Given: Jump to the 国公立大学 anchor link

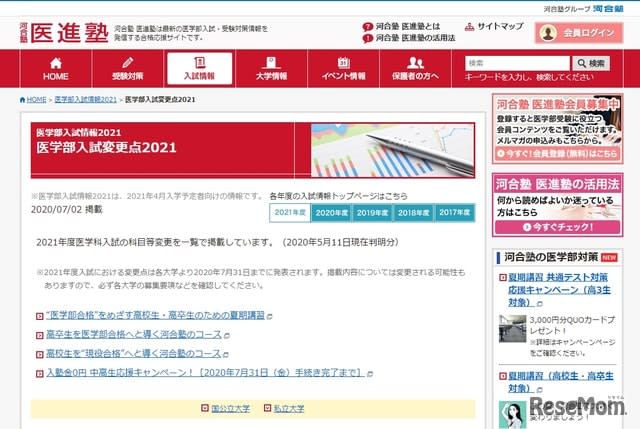Looking at the screenshot, I should coord(231,409).
